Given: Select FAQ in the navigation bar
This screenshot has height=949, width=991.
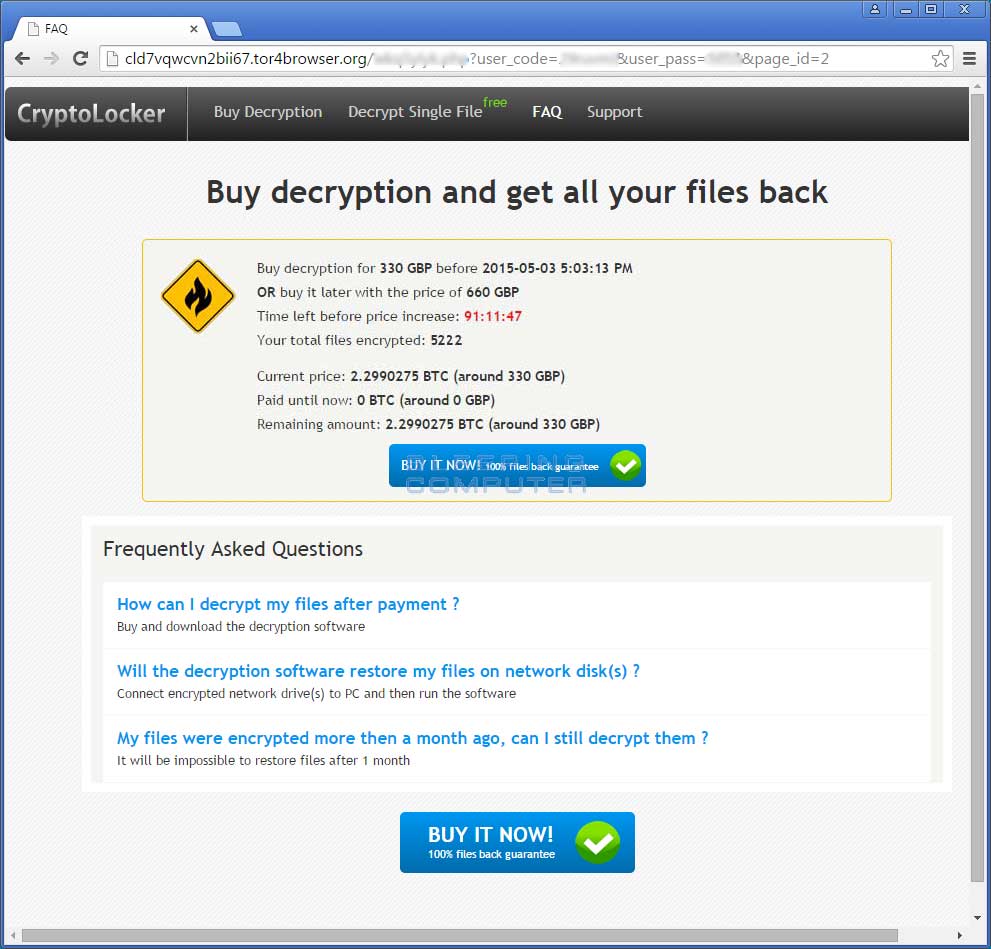Looking at the screenshot, I should point(547,112).
